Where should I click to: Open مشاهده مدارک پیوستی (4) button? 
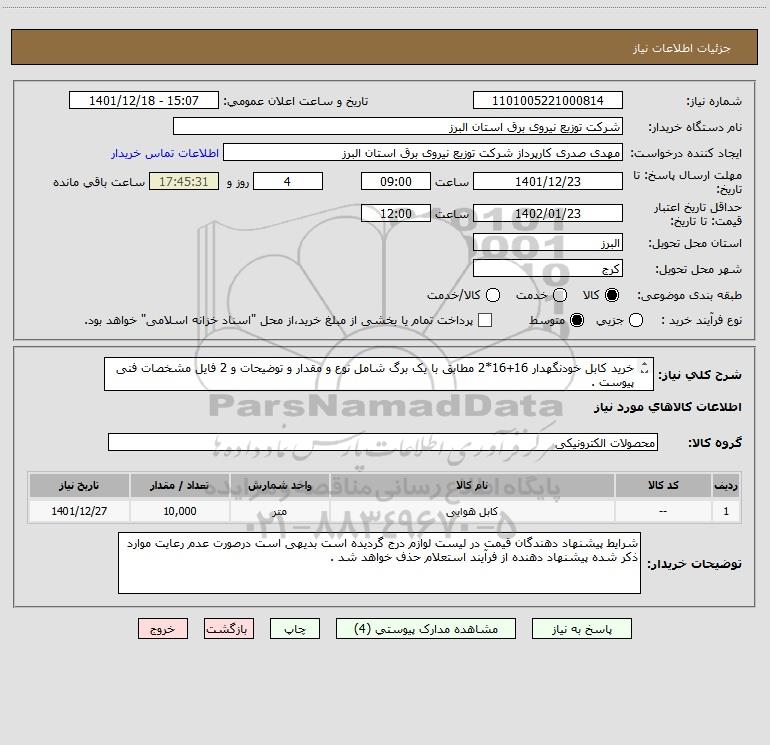coord(426,629)
